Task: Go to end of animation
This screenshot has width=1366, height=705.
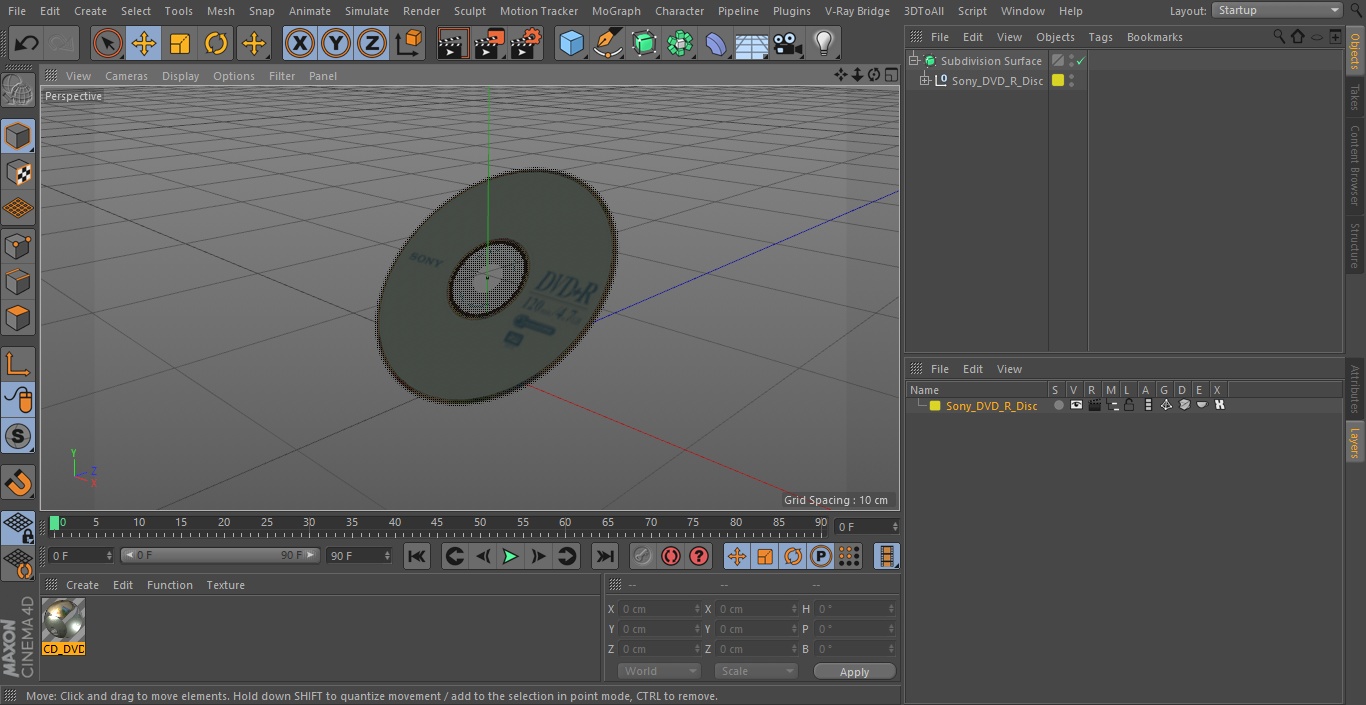Action: click(x=605, y=556)
